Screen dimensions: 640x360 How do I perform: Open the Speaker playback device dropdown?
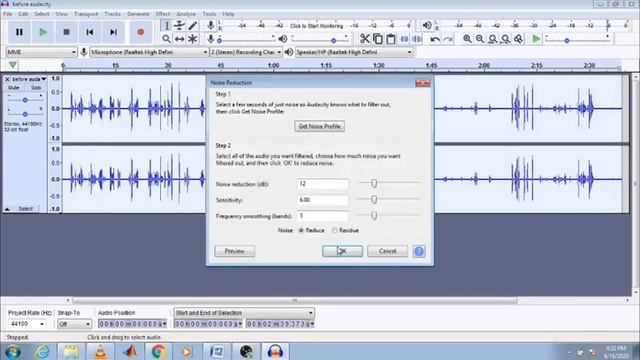click(354, 52)
